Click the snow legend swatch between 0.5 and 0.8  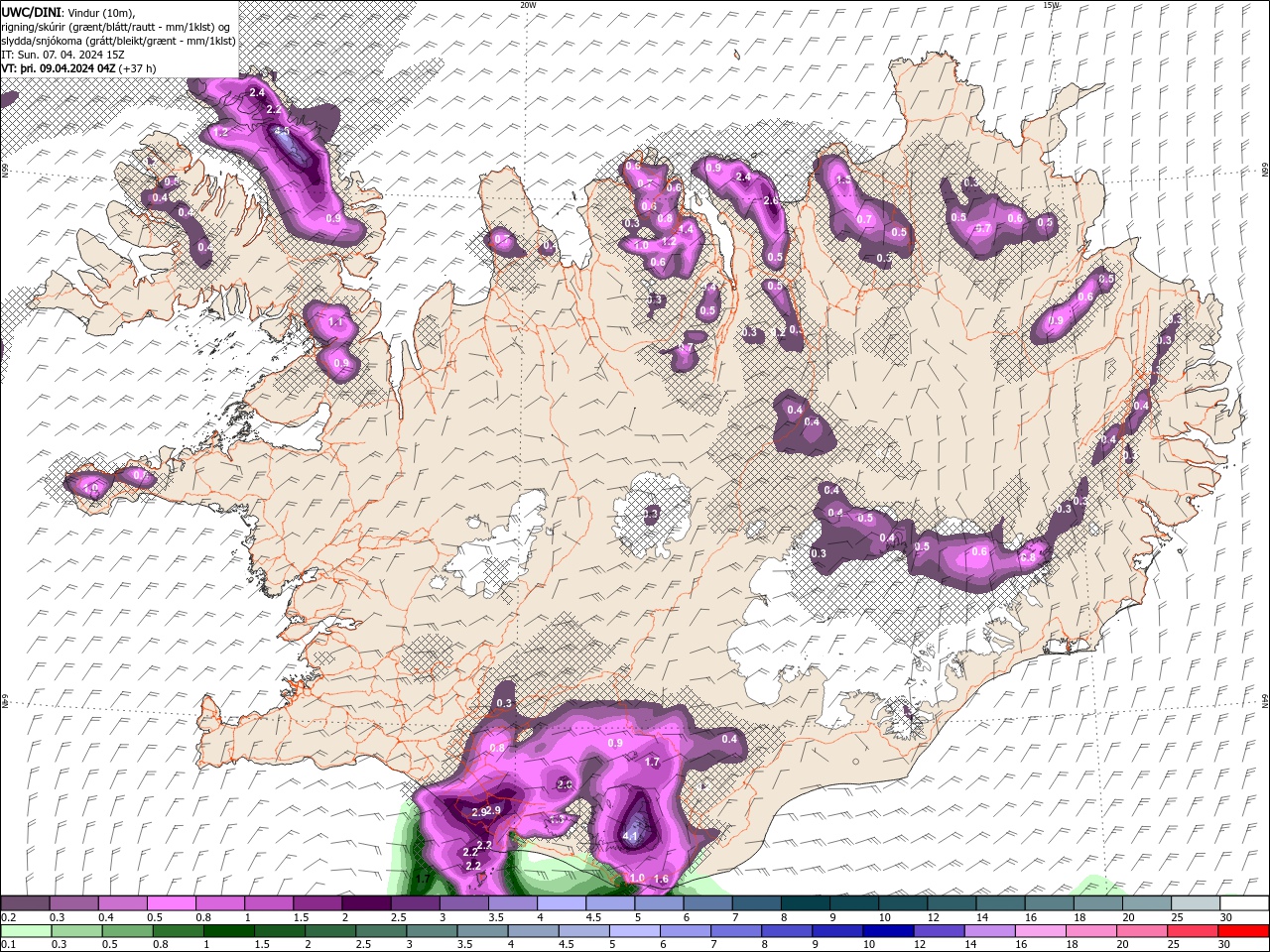tap(171, 902)
